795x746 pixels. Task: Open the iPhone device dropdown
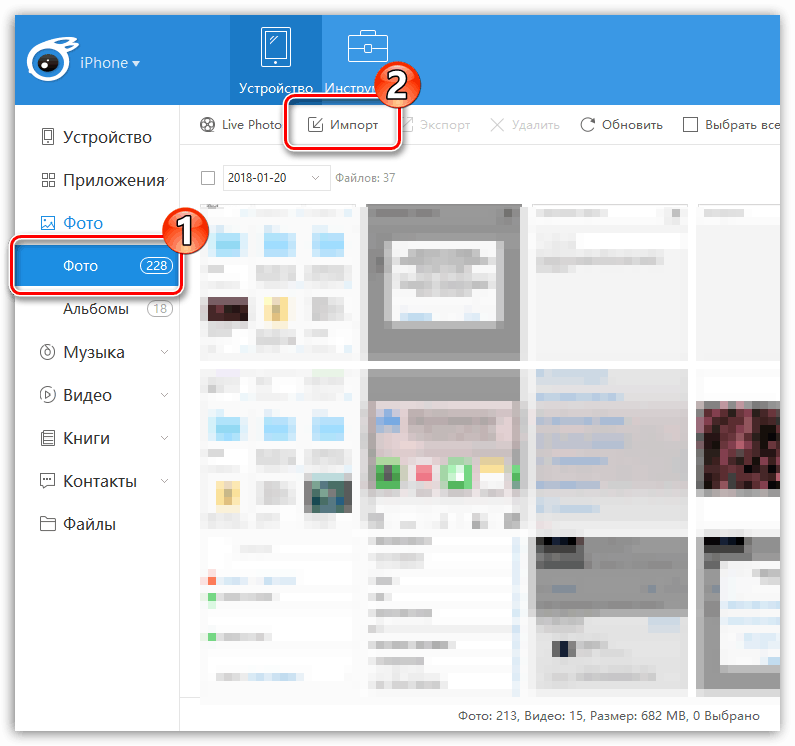pyautogui.click(x=110, y=63)
